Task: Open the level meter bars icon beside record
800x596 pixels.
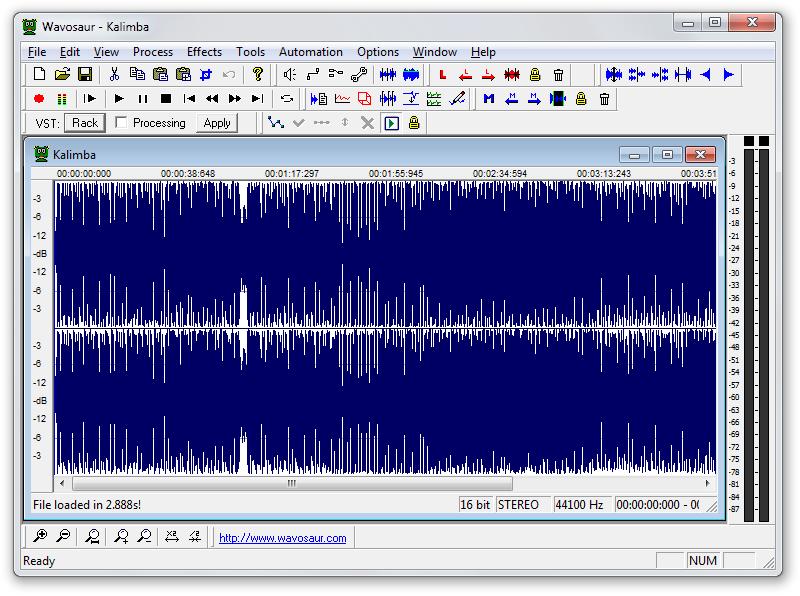Action: click(62, 98)
